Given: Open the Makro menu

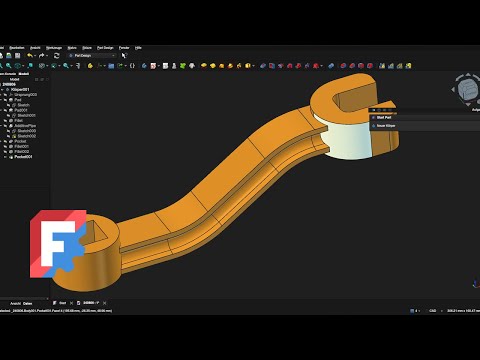Looking at the screenshot, I should [72, 48].
